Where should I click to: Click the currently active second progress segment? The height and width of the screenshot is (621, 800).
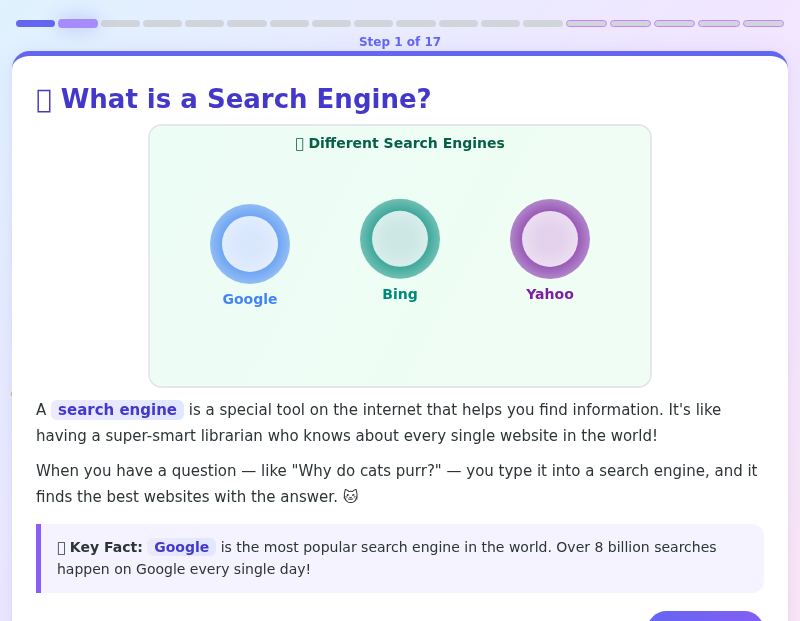pos(77,23)
